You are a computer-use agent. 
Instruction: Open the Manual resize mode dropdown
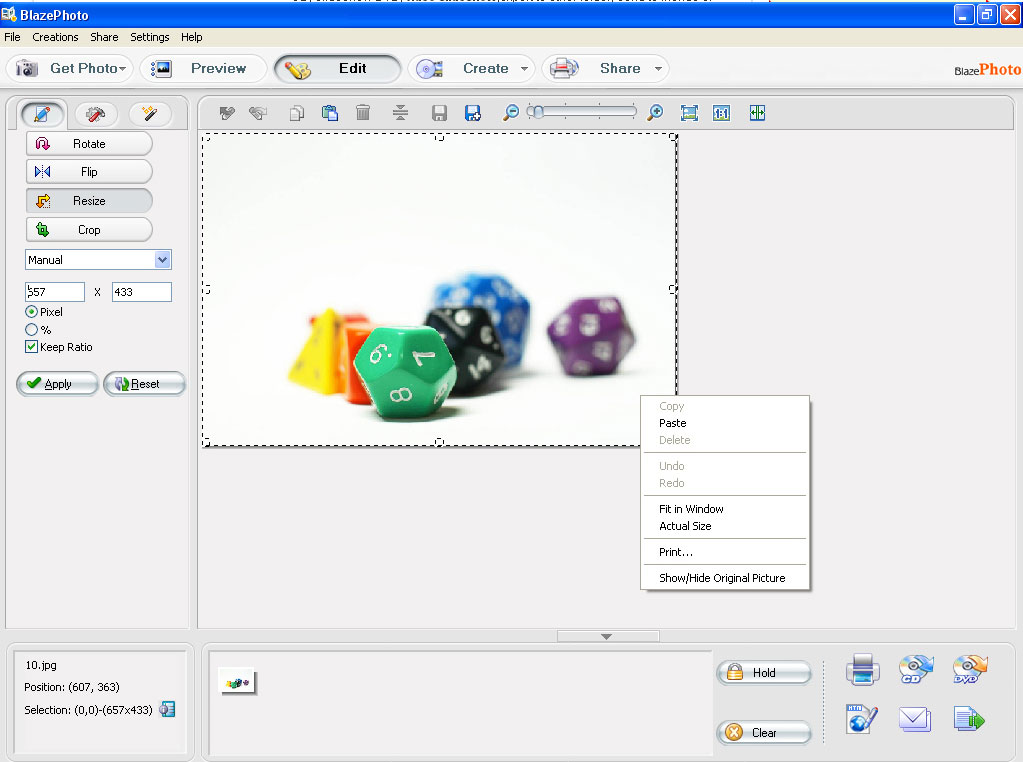coord(162,260)
